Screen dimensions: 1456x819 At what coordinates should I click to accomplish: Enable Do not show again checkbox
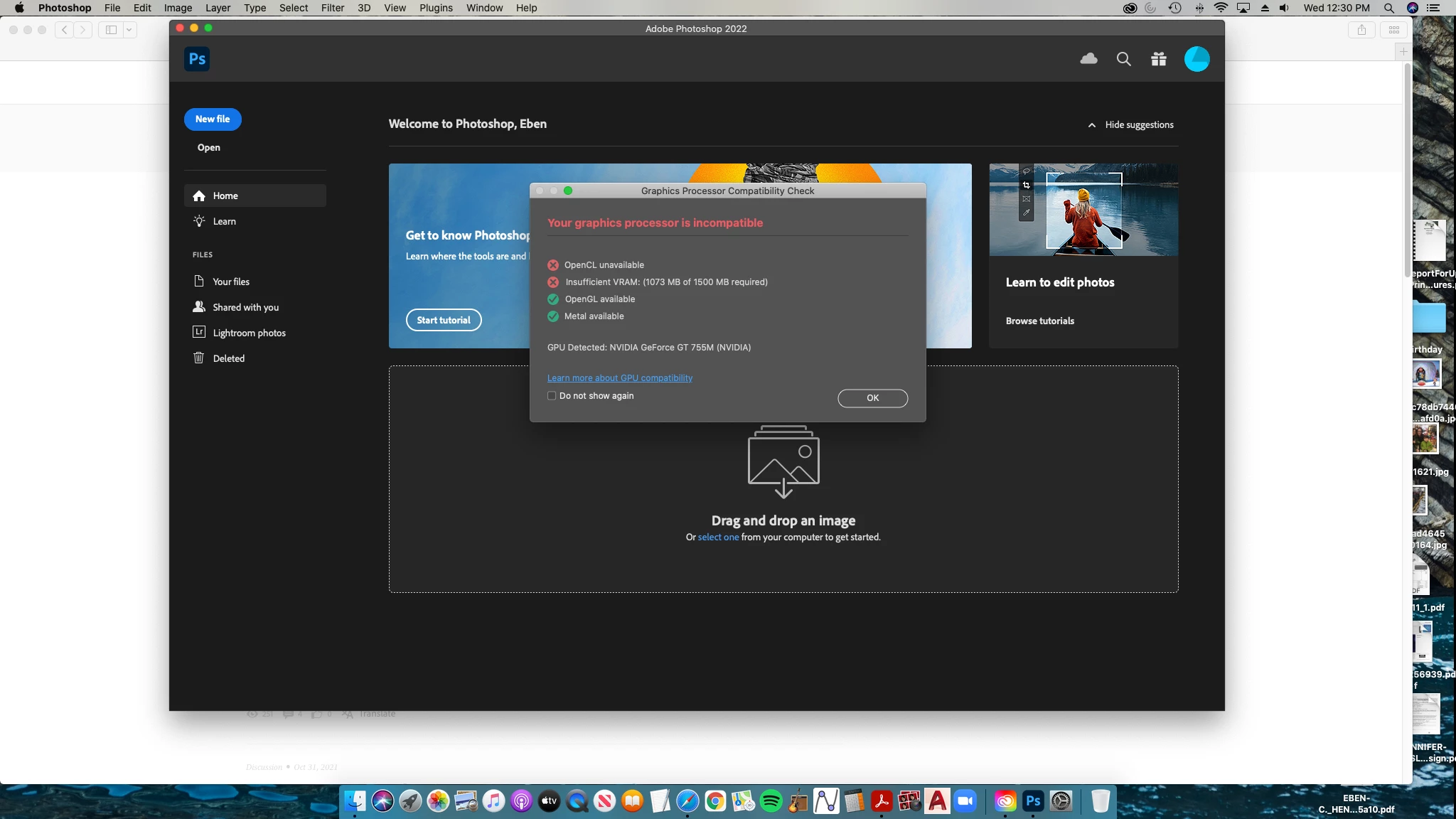pos(552,396)
